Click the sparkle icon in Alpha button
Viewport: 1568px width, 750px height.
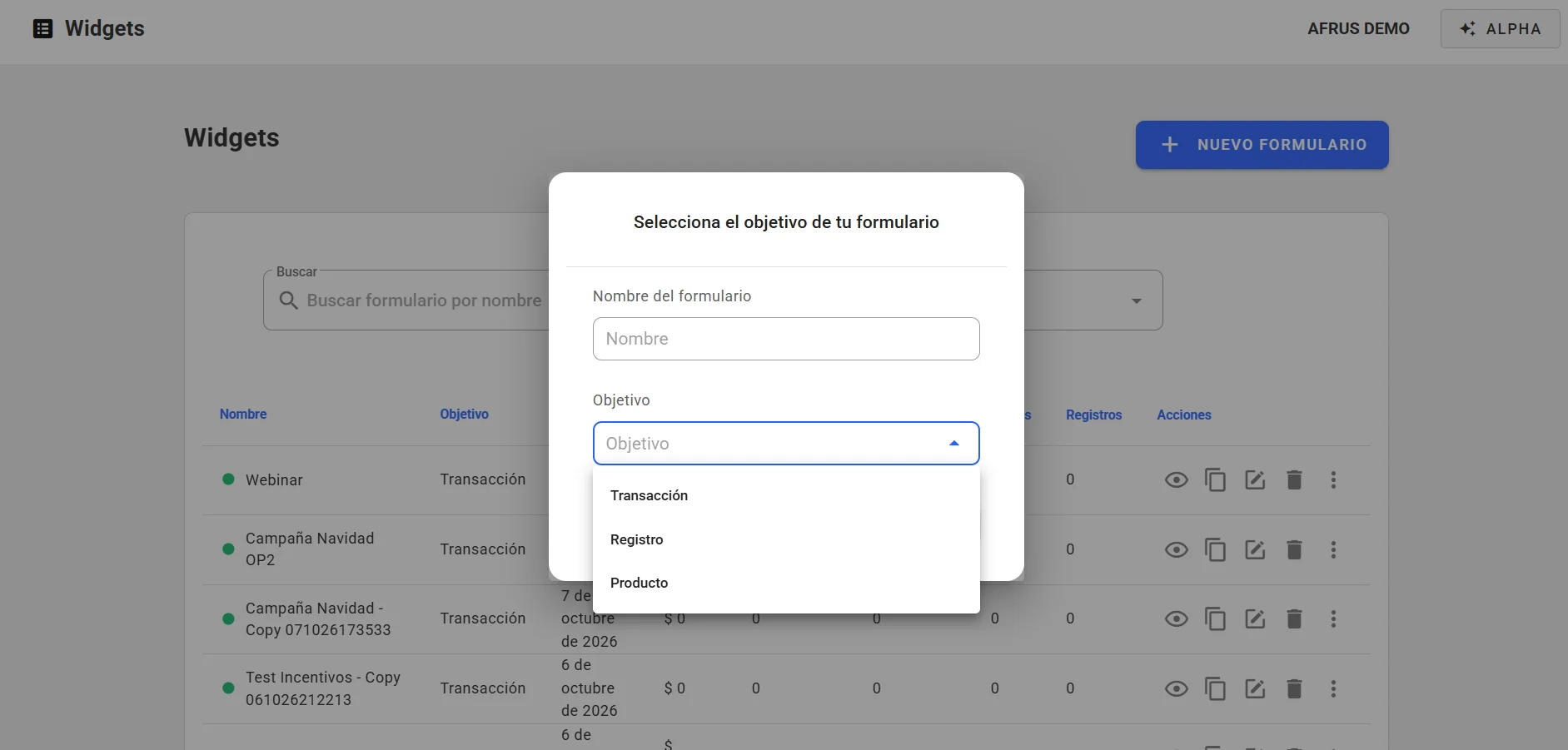point(1468,28)
